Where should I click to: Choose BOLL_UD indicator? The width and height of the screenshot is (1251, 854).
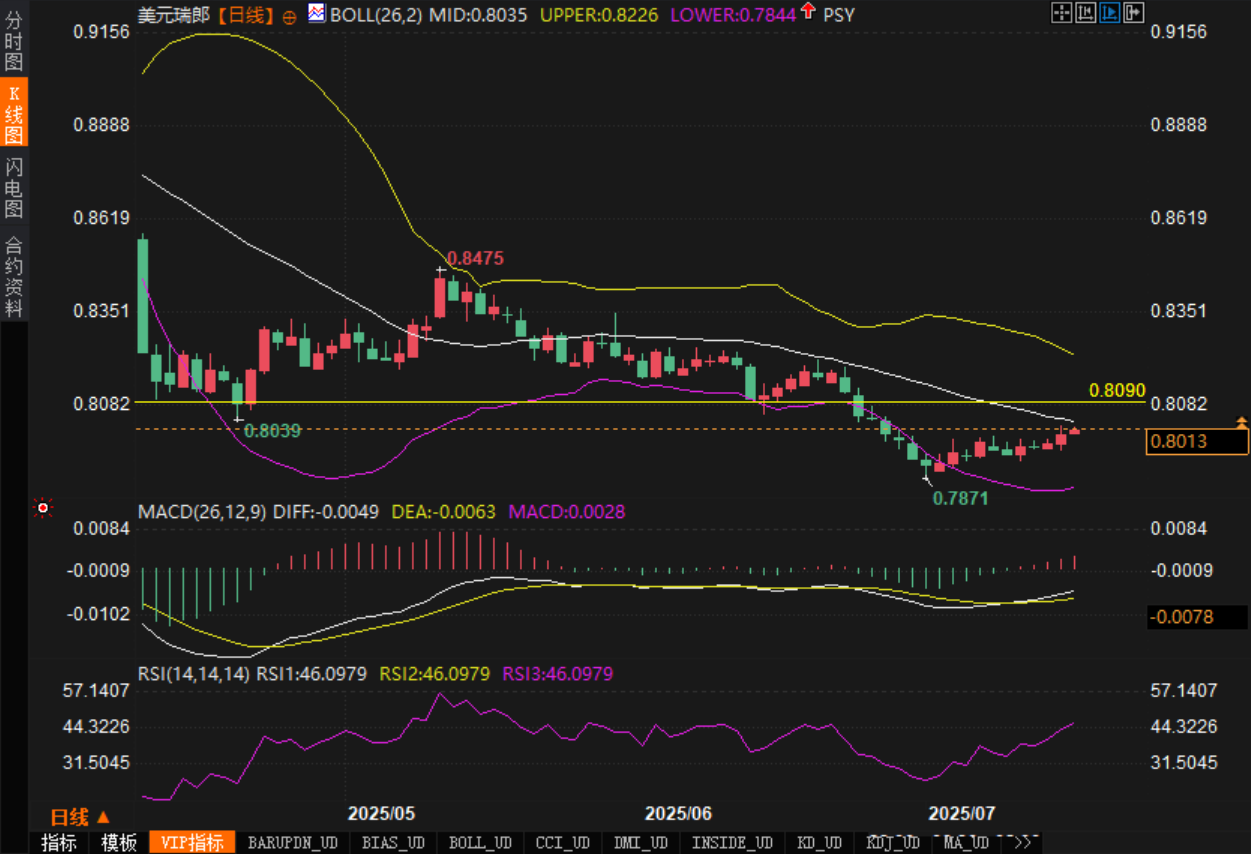[x=480, y=842]
